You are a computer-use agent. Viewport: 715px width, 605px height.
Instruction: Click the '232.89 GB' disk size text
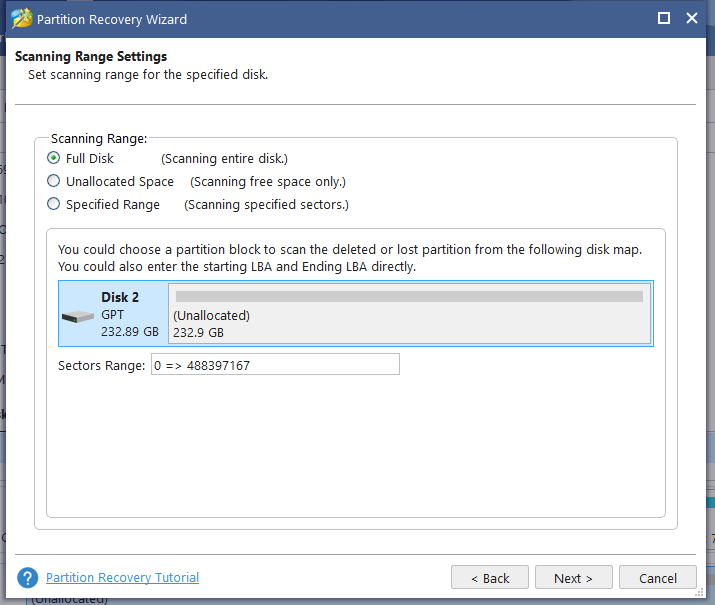[x=130, y=331]
